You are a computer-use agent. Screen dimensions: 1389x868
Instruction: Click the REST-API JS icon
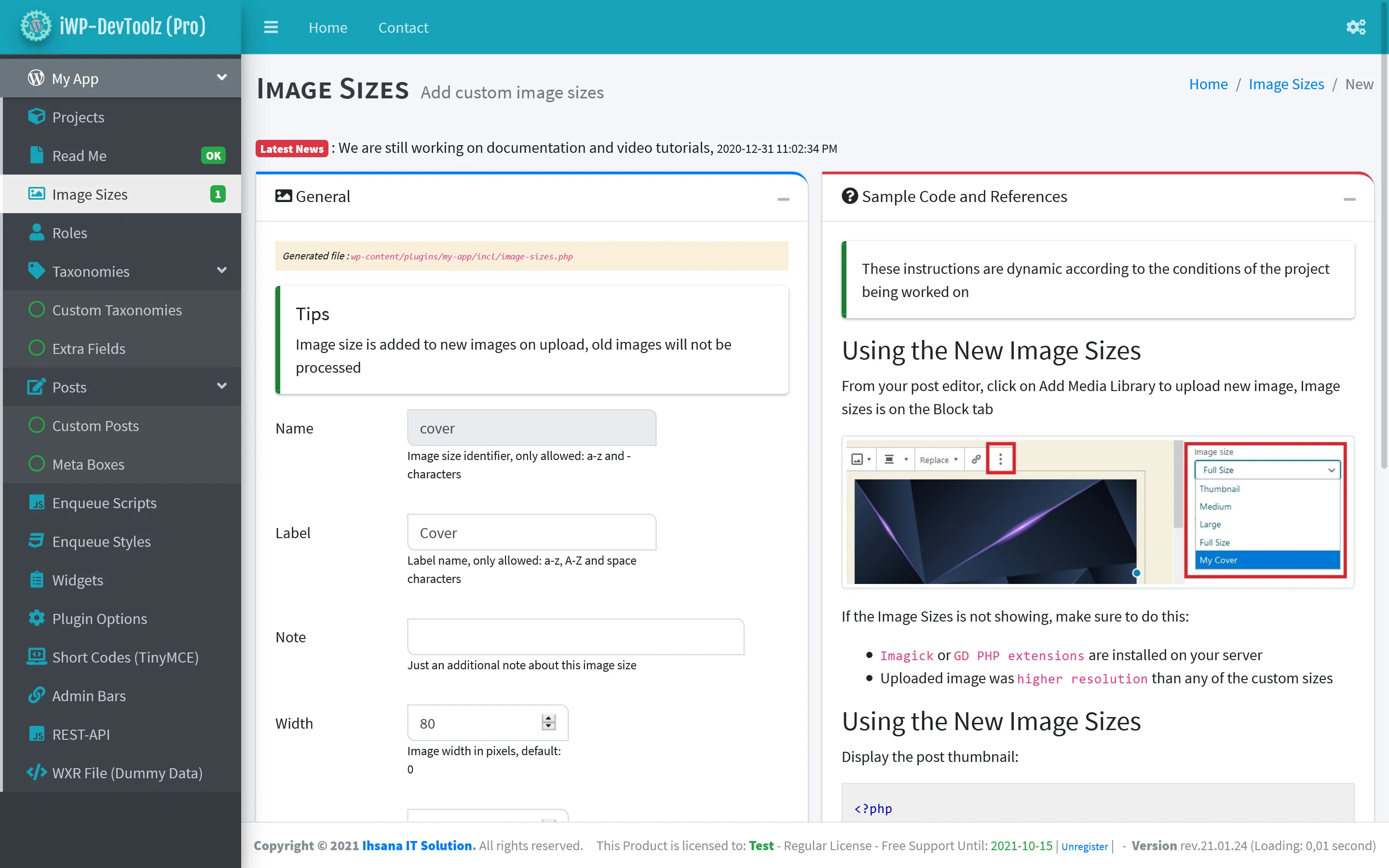(36, 733)
